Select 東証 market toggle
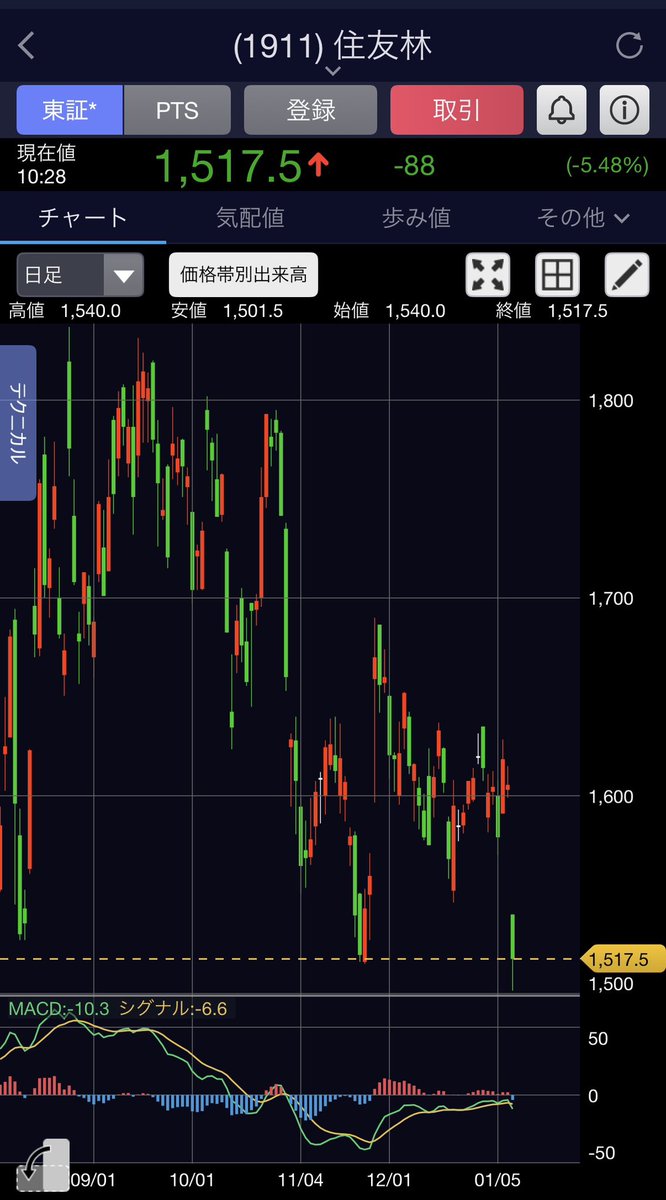The height and width of the screenshot is (1200, 666). (x=70, y=110)
